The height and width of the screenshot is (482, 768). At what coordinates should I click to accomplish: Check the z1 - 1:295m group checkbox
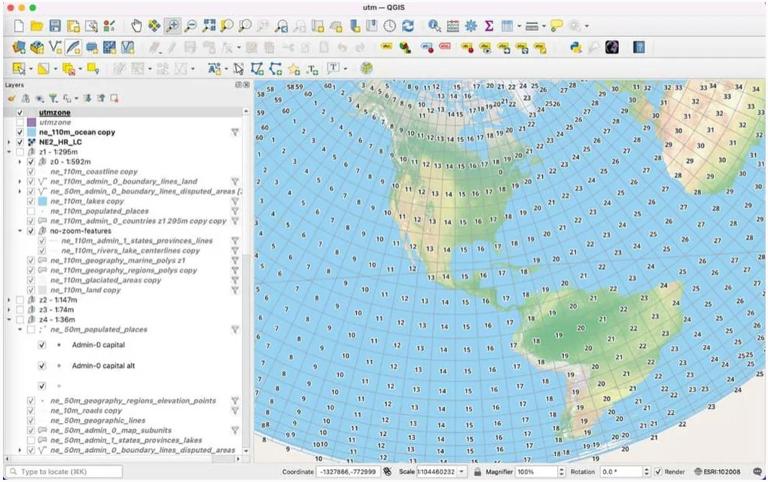[20, 152]
